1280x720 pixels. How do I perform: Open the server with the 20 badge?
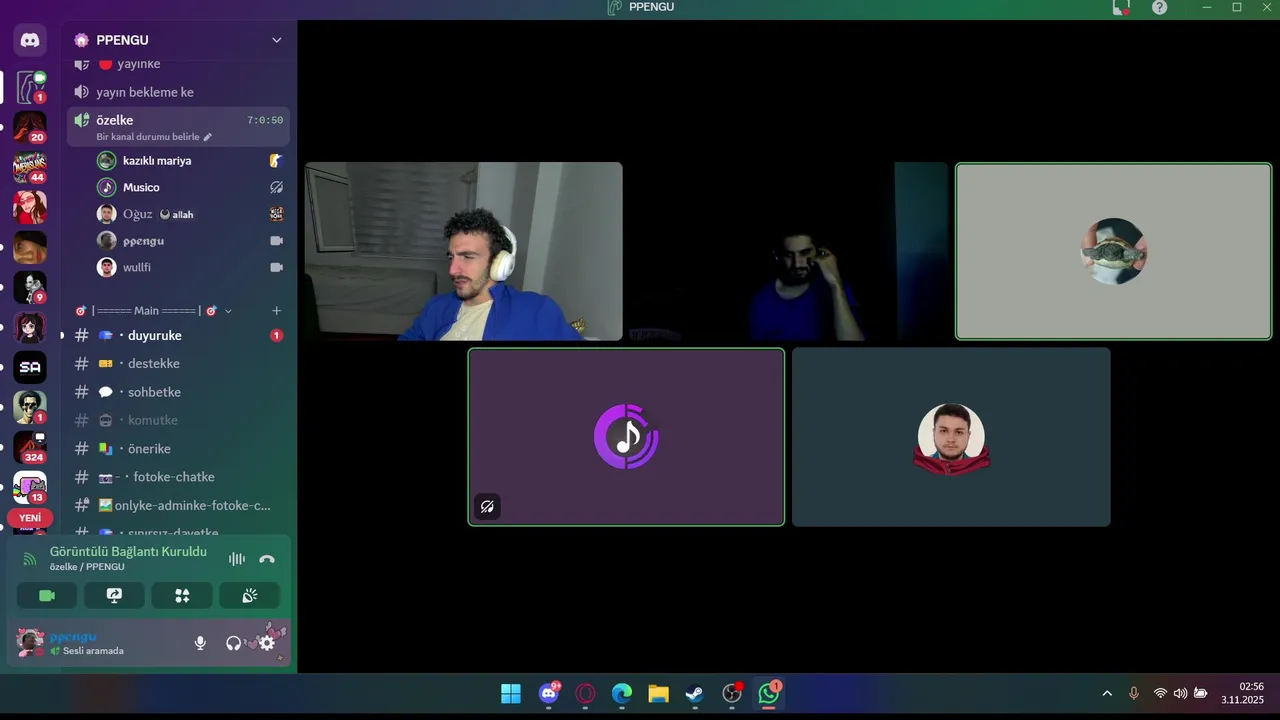(30, 127)
